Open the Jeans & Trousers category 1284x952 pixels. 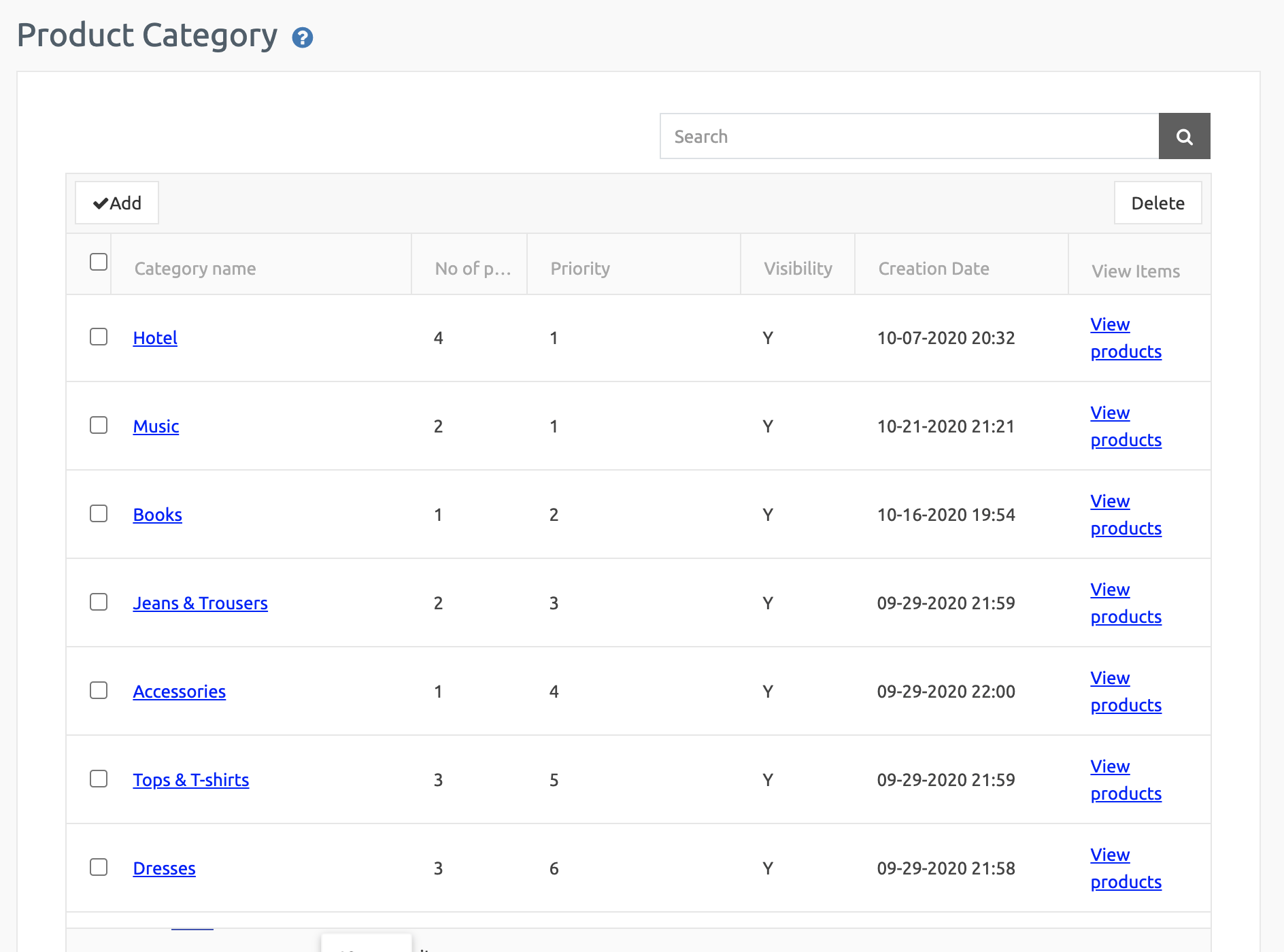[200, 604]
